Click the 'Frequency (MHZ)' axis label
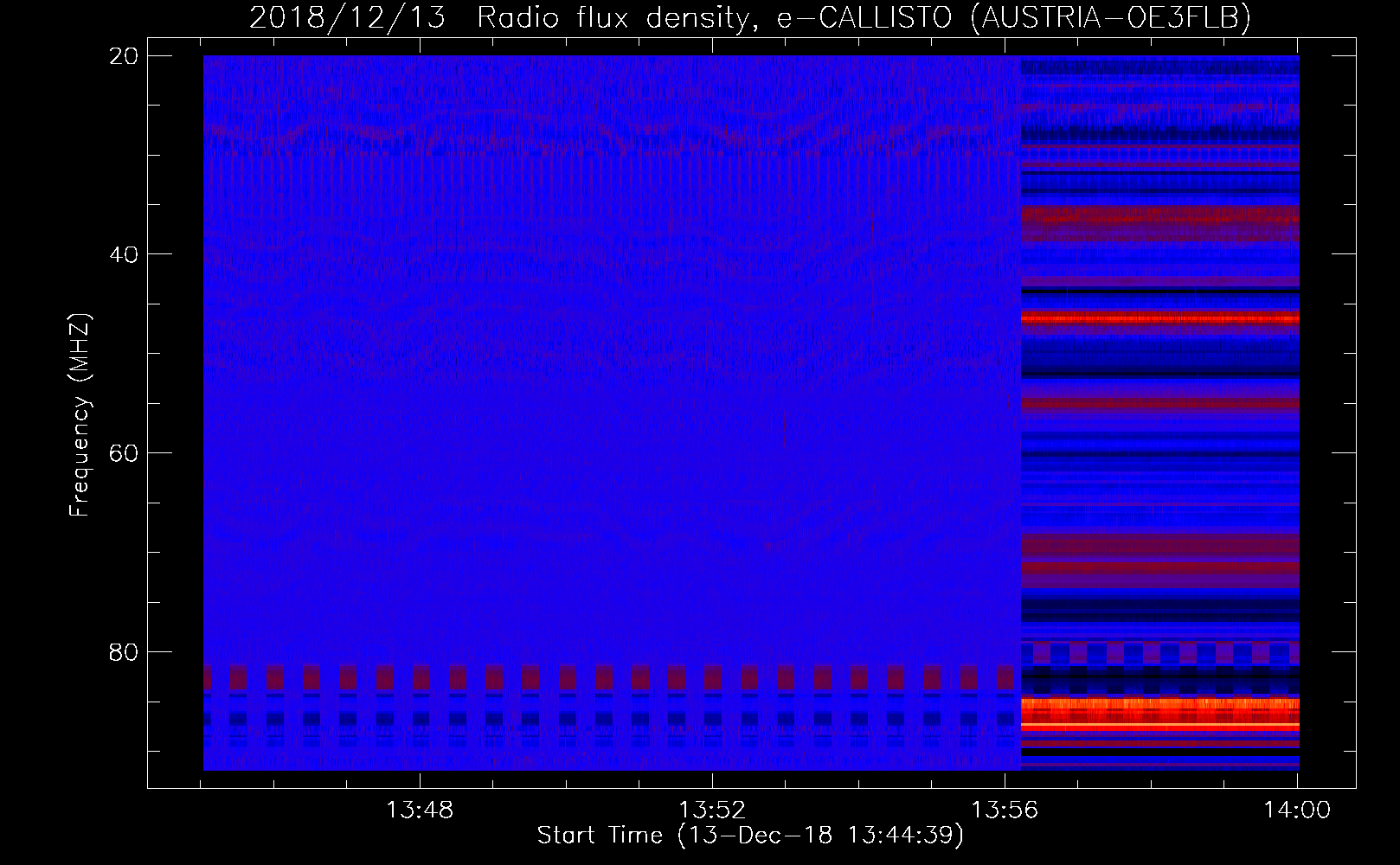1400x865 pixels. (x=80, y=415)
